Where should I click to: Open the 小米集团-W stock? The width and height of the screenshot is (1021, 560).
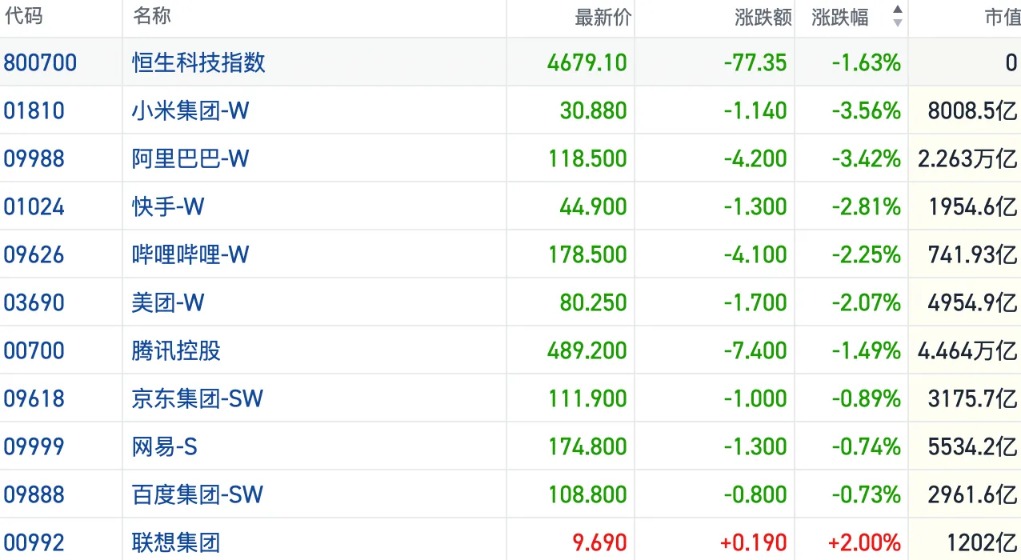click(x=190, y=110)
